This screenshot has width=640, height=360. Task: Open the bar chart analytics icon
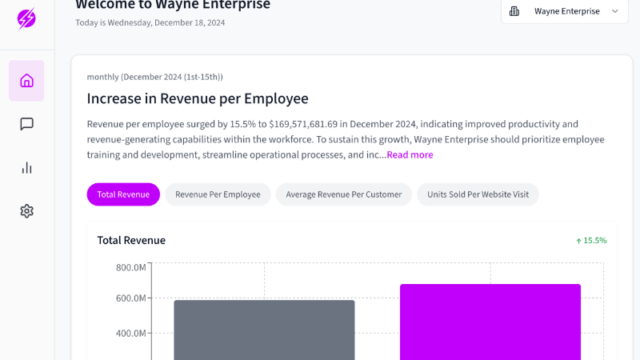point(27,168)
